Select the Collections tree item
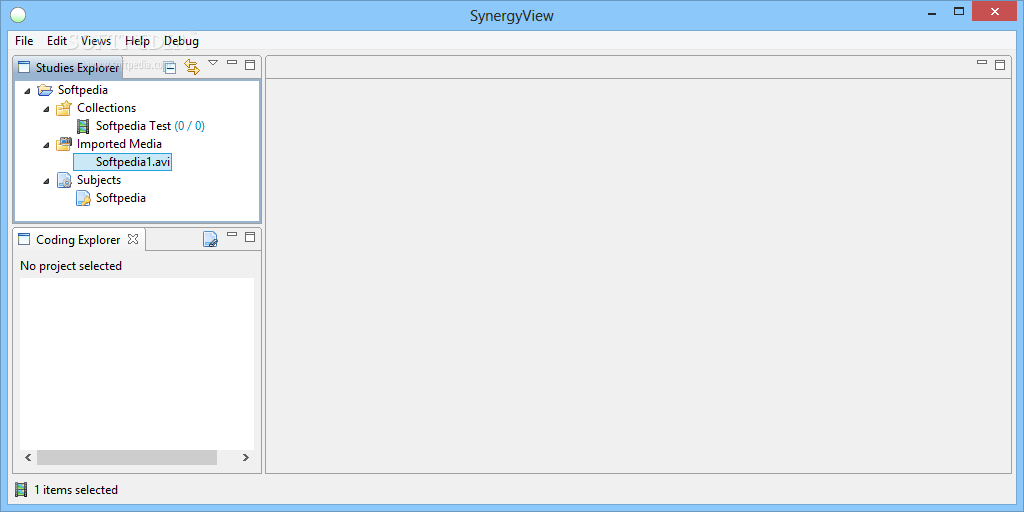 [x=106, y=108]
